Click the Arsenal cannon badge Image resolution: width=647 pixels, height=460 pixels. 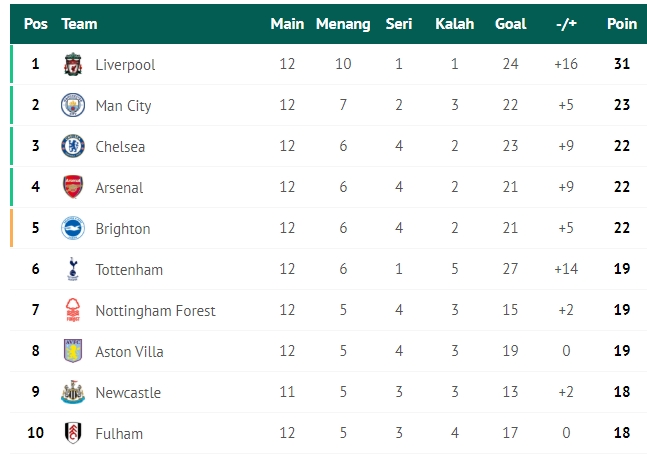pyautogui.click(x=73, y=187)
